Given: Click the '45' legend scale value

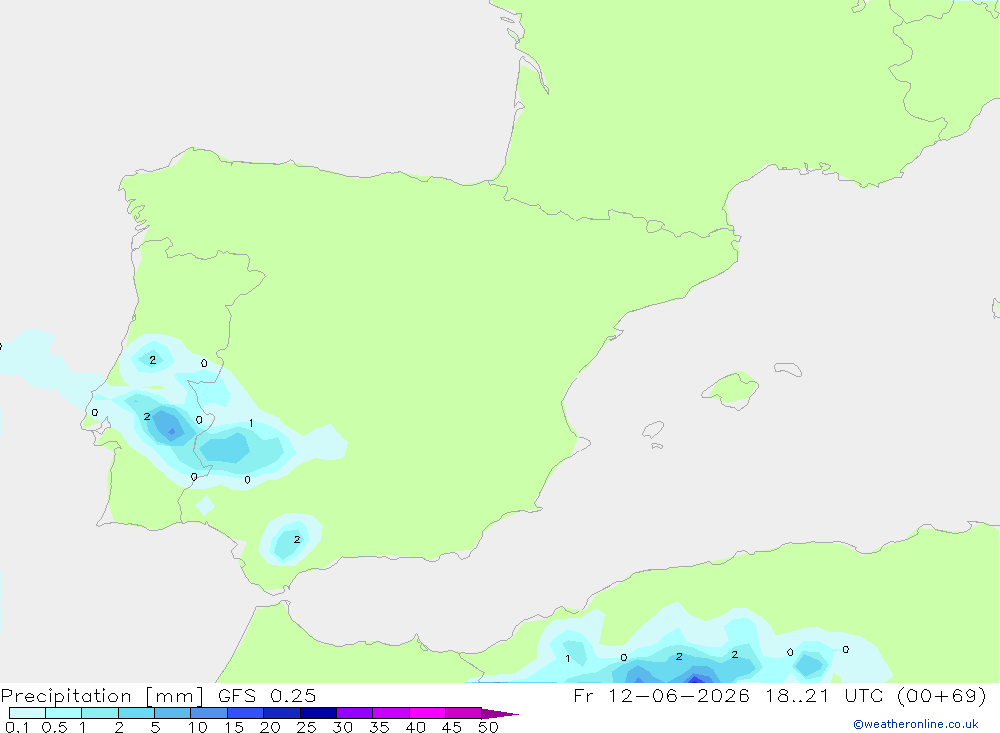Looking at the screenshot, I should pyautogui.click(x=452, y=727).
